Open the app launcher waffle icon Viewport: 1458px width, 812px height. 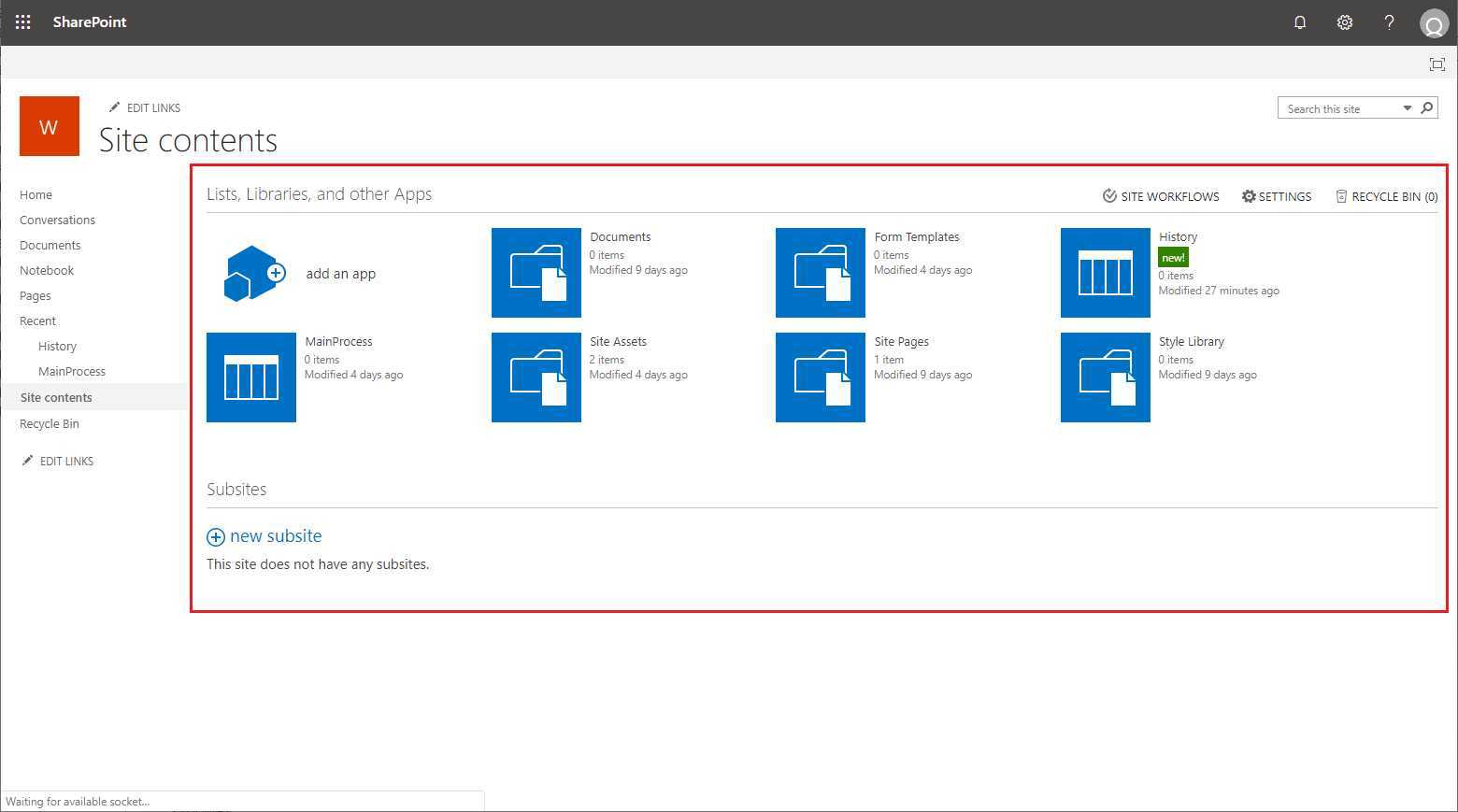point(23,22)
